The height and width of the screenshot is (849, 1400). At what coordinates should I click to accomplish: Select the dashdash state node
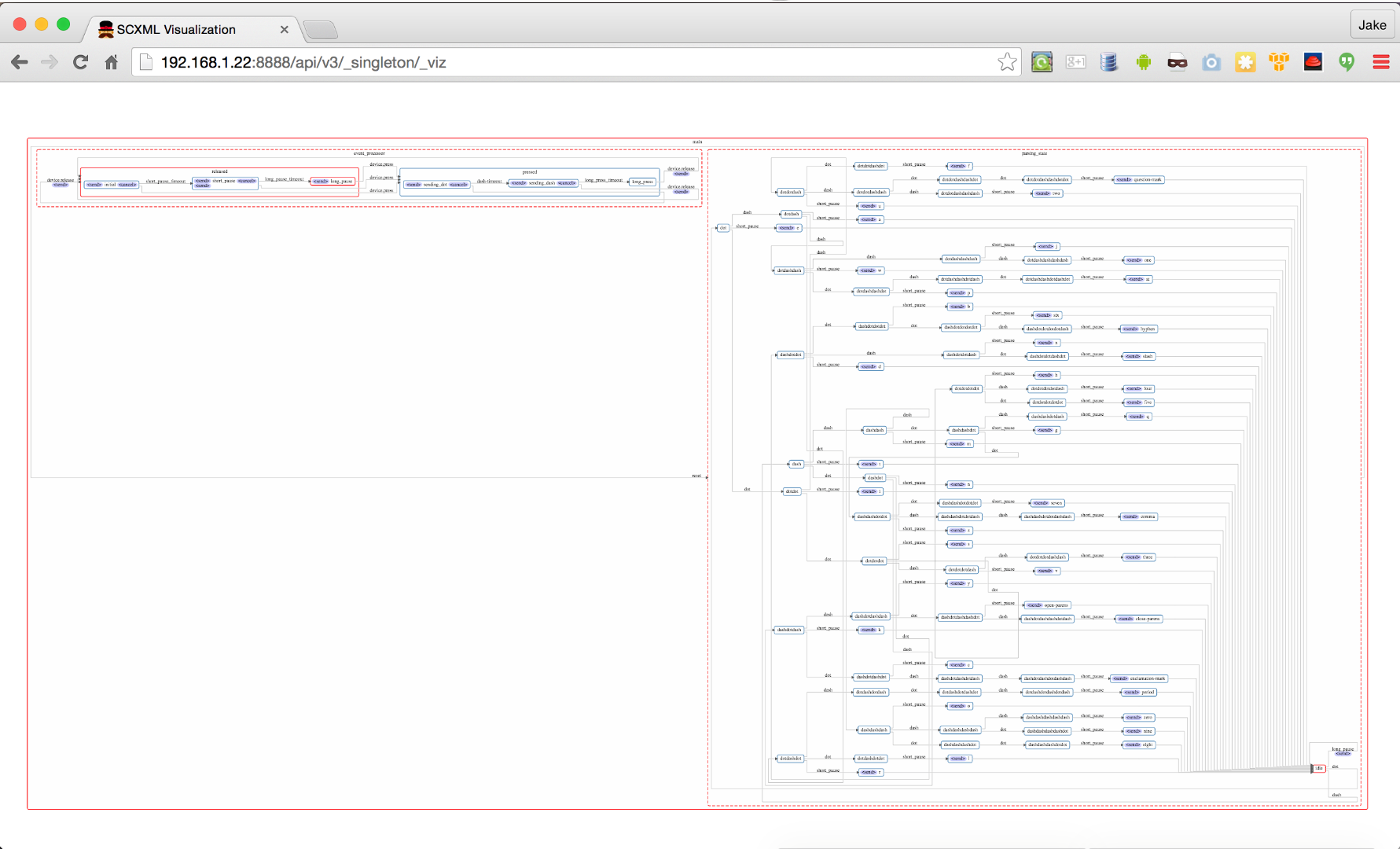click(x=875, y=430)
